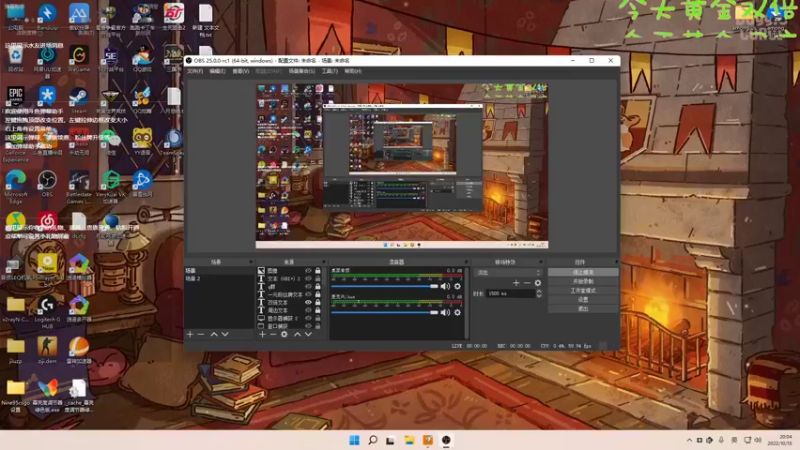The width and height of the screenshot is (800, 450).
Task: Move scene up with Scenes up arrow
Action: [214, 334]
